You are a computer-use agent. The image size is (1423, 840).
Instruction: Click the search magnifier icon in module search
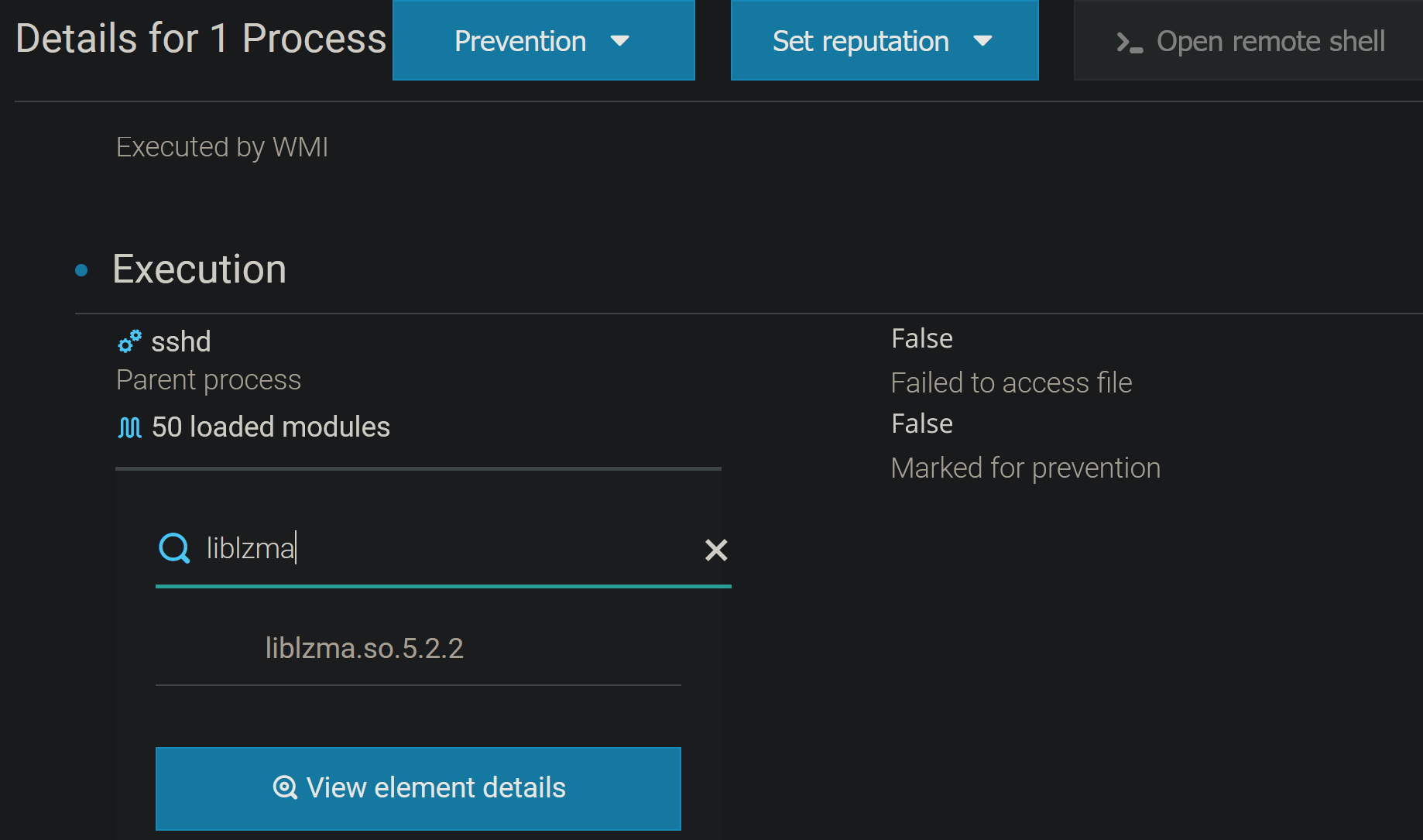[173, 548]
